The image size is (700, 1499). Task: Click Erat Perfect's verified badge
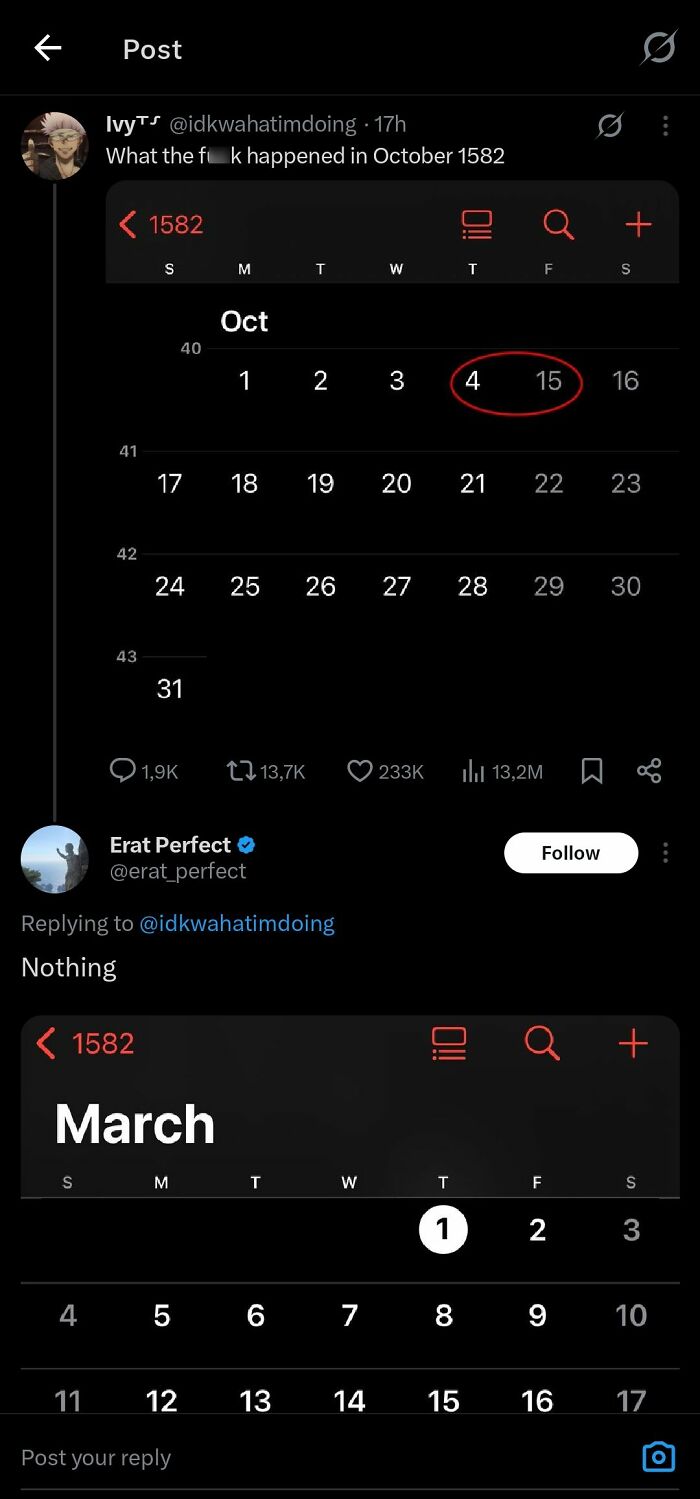point(246,844)
